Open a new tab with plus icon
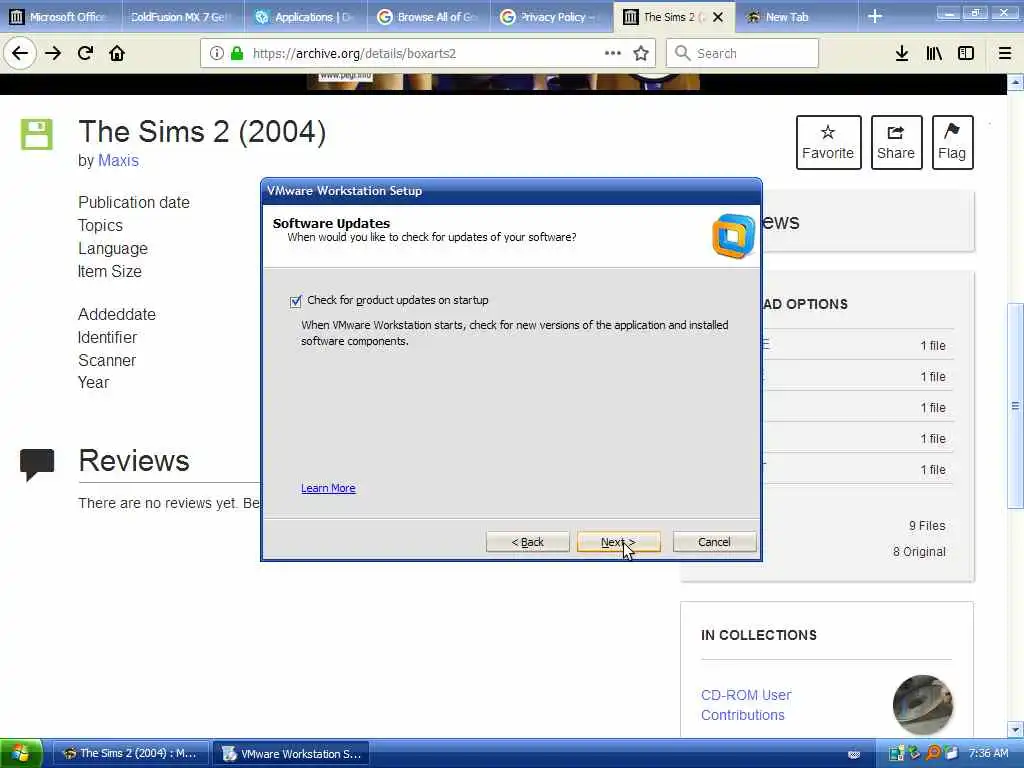1024x768 pixels. [x=875, y=17]
